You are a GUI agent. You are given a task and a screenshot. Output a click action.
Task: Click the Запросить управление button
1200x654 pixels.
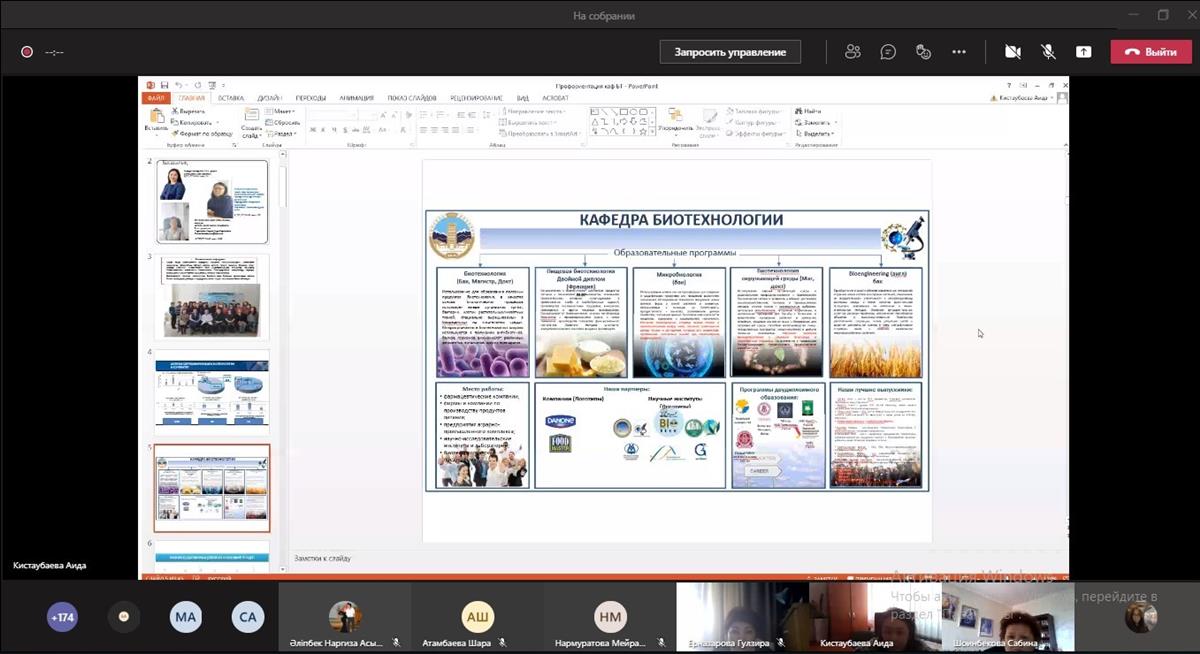click(730, 52)
